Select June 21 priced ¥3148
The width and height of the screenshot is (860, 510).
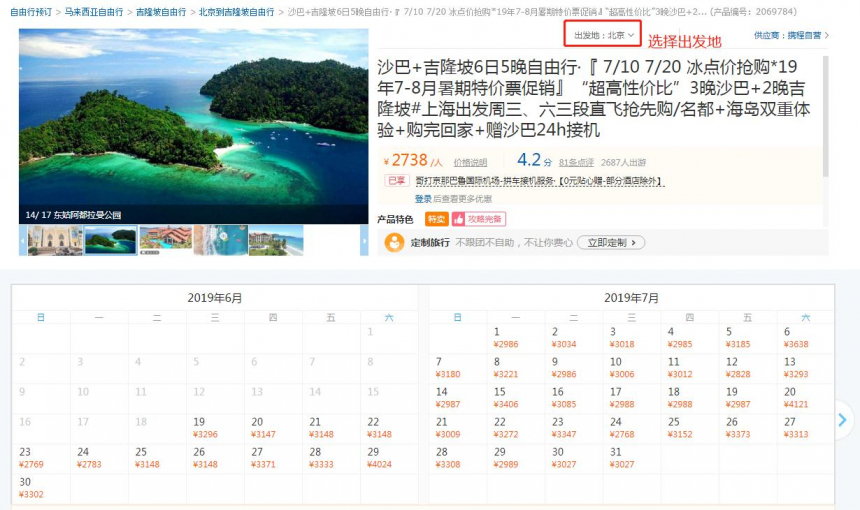[x=331, y=428]
